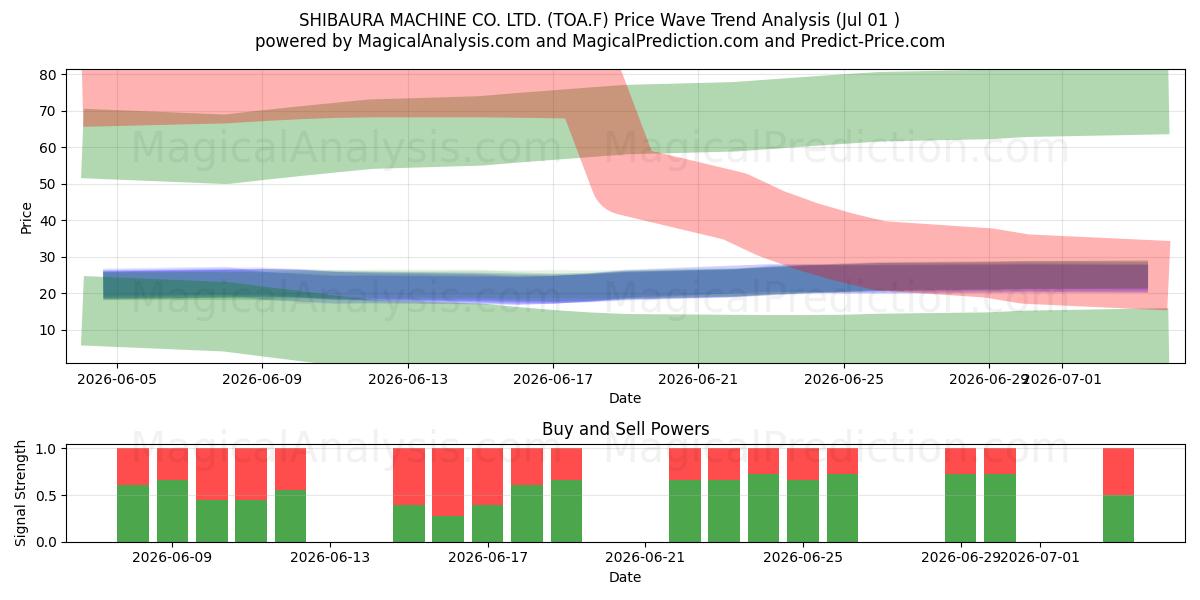The width and height of the screenshot is (1200, 600).
Task: Click the 'Price' y-axis label
Action: [26, 217]
